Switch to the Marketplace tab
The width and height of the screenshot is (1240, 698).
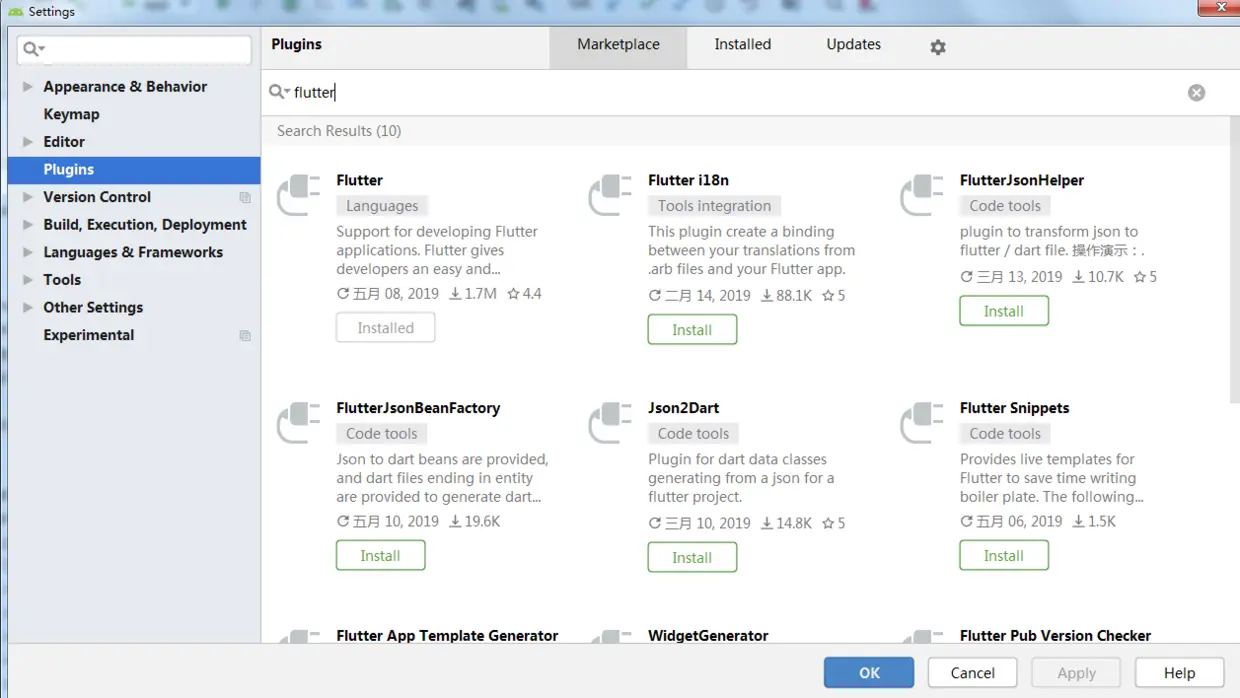[x=618, y=45]
